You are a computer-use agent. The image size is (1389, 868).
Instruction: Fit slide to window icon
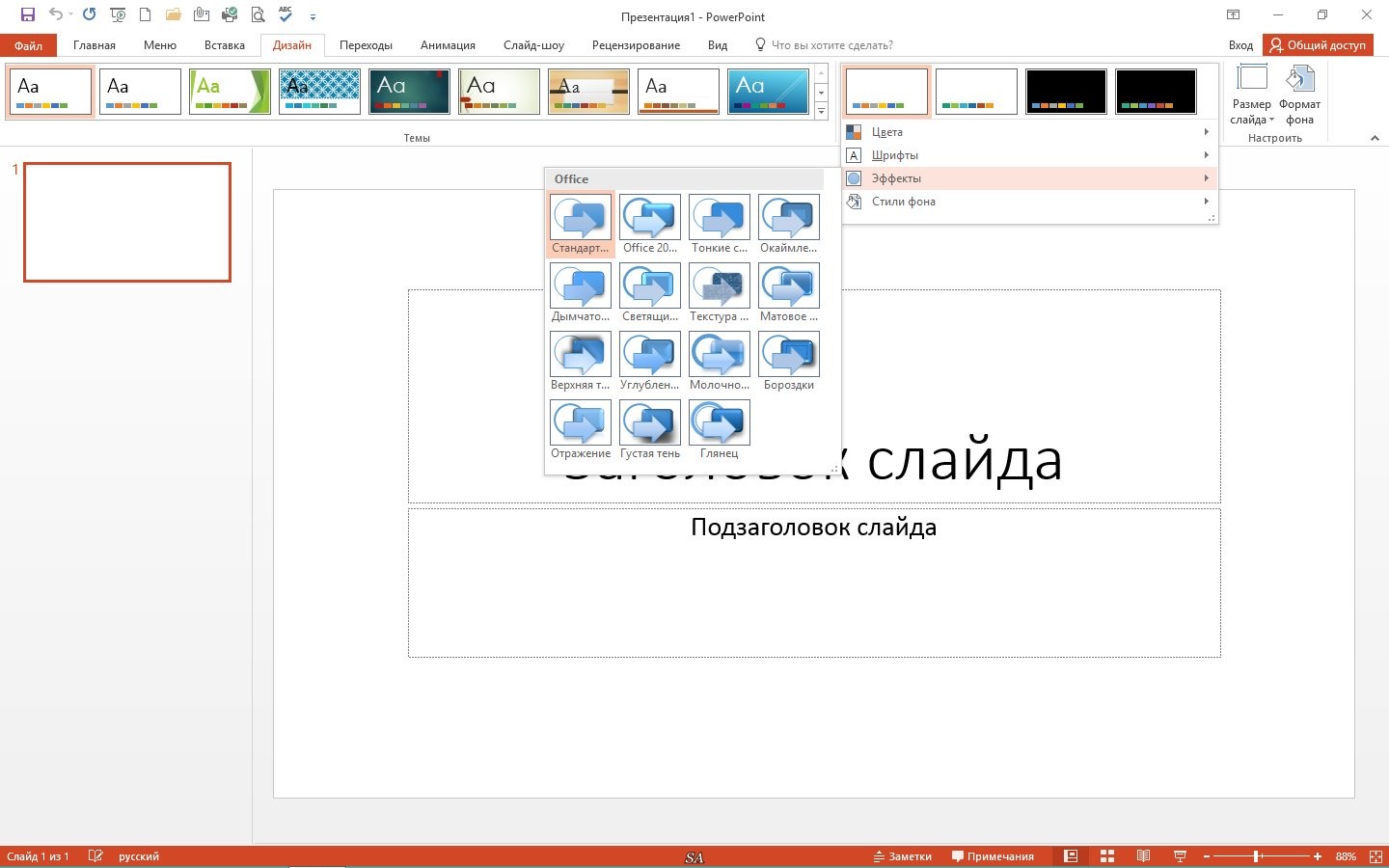tap(1375, 856)
